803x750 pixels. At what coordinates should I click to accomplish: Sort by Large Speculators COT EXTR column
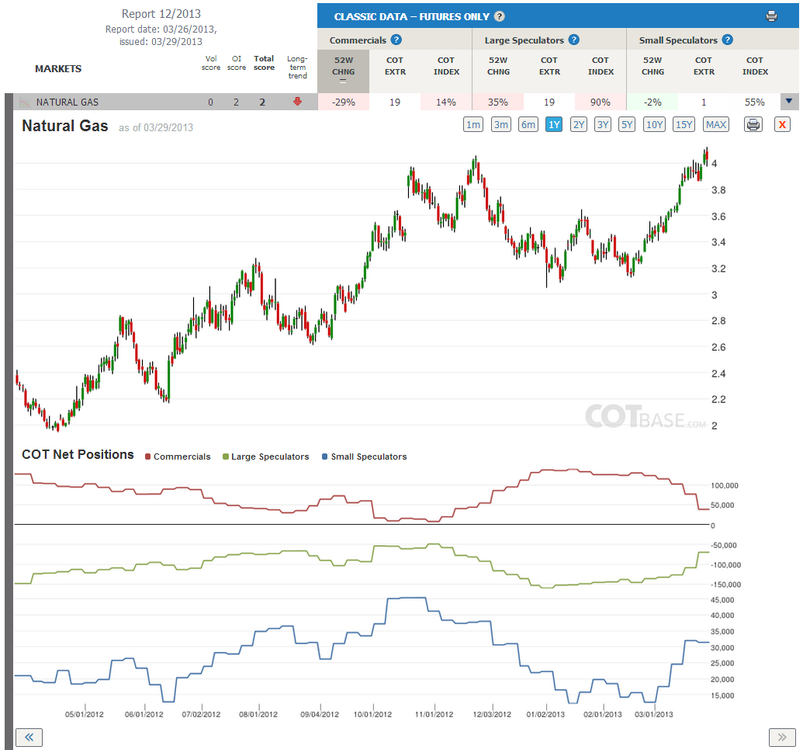549,66
